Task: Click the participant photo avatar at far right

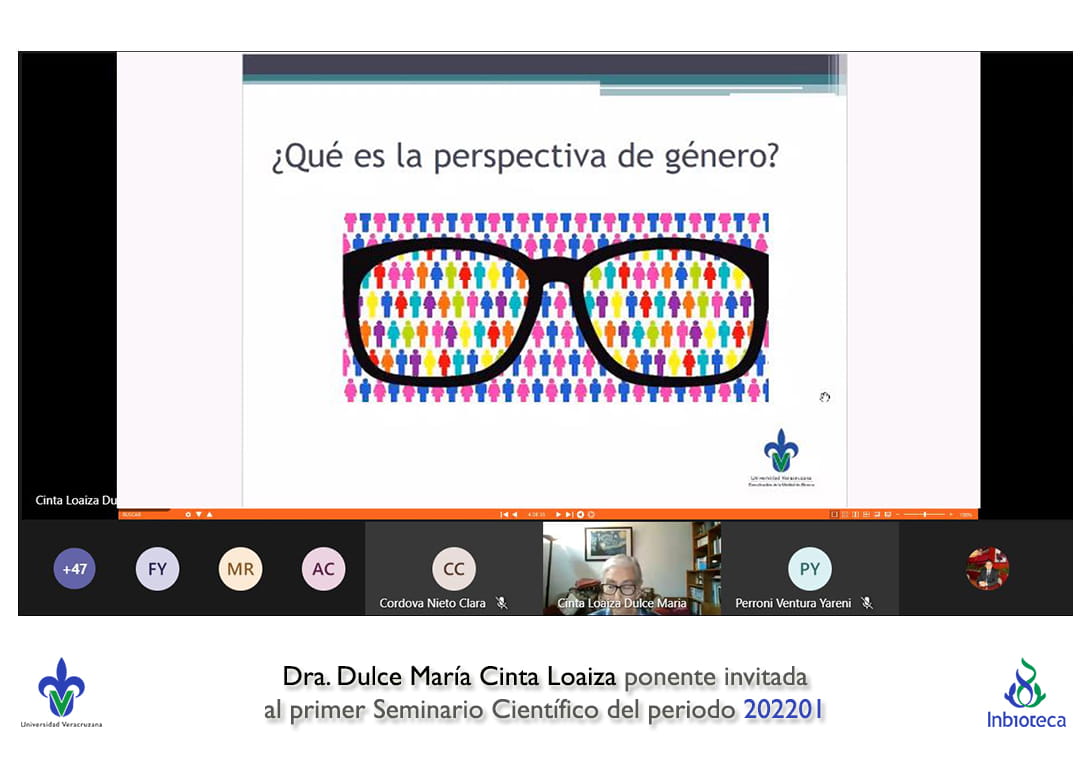Action: click(987, 569)
